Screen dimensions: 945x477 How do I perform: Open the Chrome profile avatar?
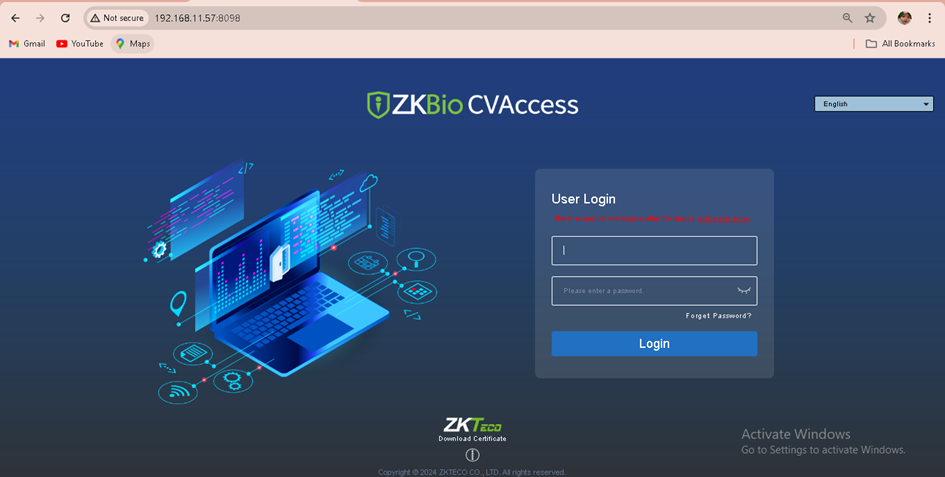[x=905, y=18]
